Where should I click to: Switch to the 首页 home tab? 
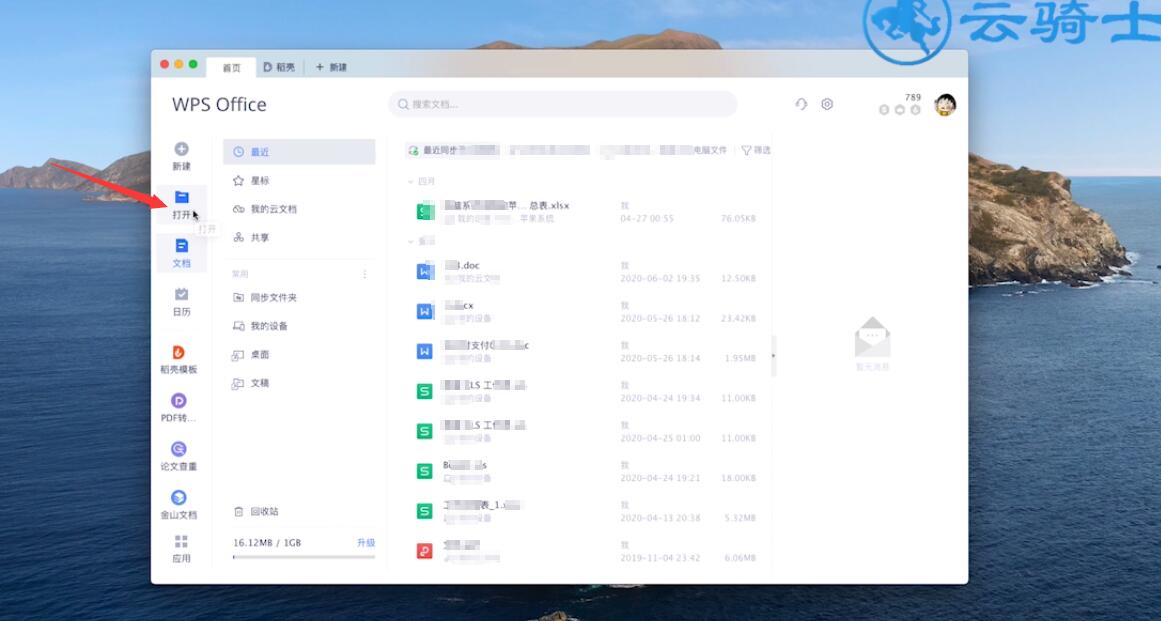coord(232,67)
